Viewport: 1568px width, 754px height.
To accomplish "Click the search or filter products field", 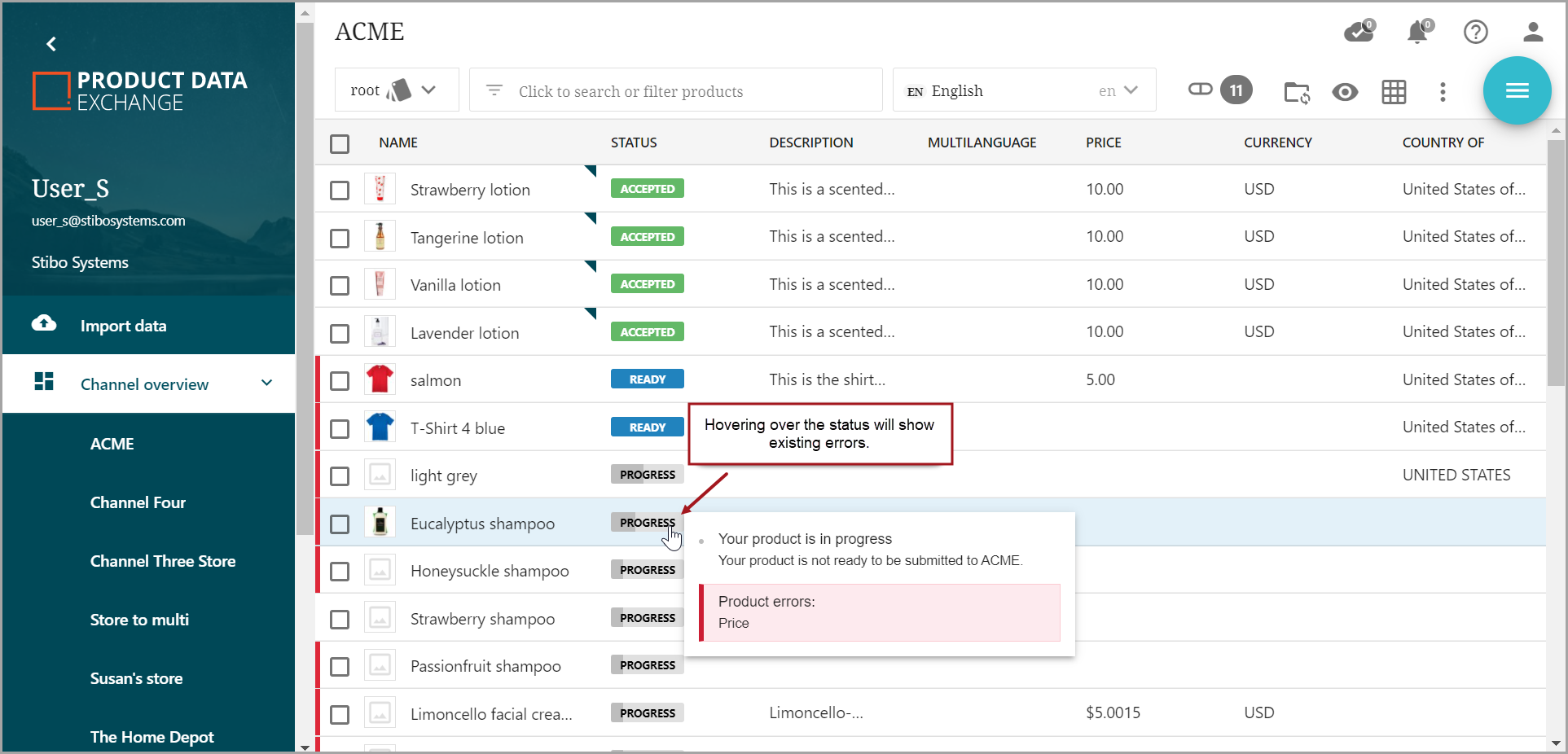I will point(675,90).
